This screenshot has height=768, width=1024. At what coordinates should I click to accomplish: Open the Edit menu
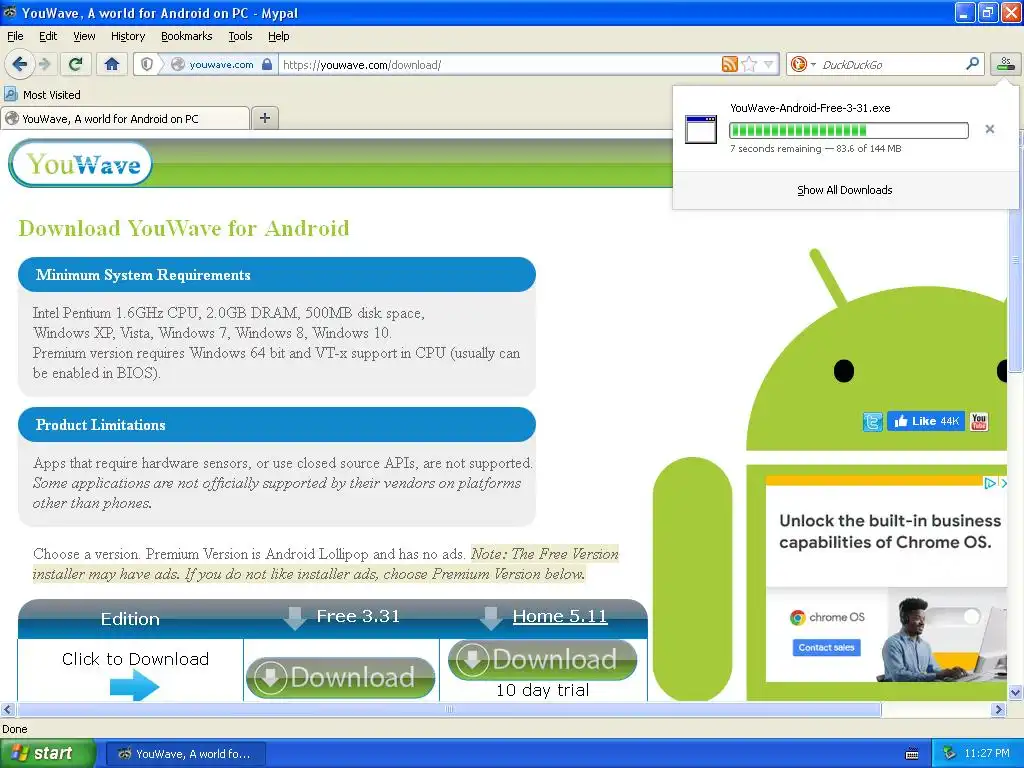(48, 36)
